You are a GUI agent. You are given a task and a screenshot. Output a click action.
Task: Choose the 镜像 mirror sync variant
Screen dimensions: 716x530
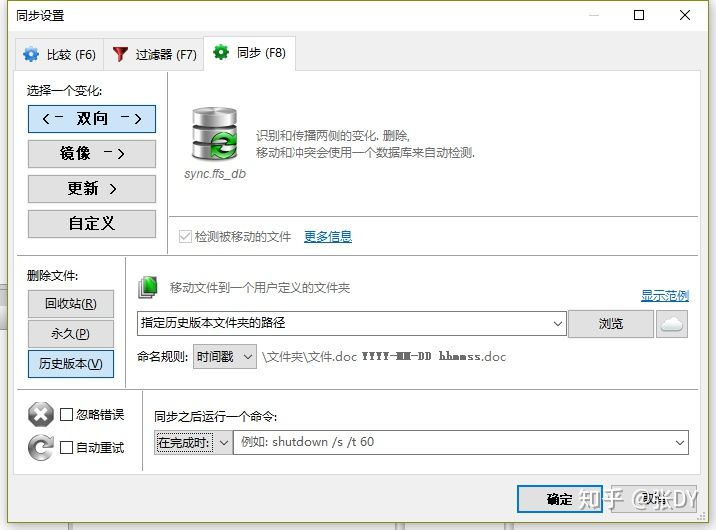(x=92, y=154)
